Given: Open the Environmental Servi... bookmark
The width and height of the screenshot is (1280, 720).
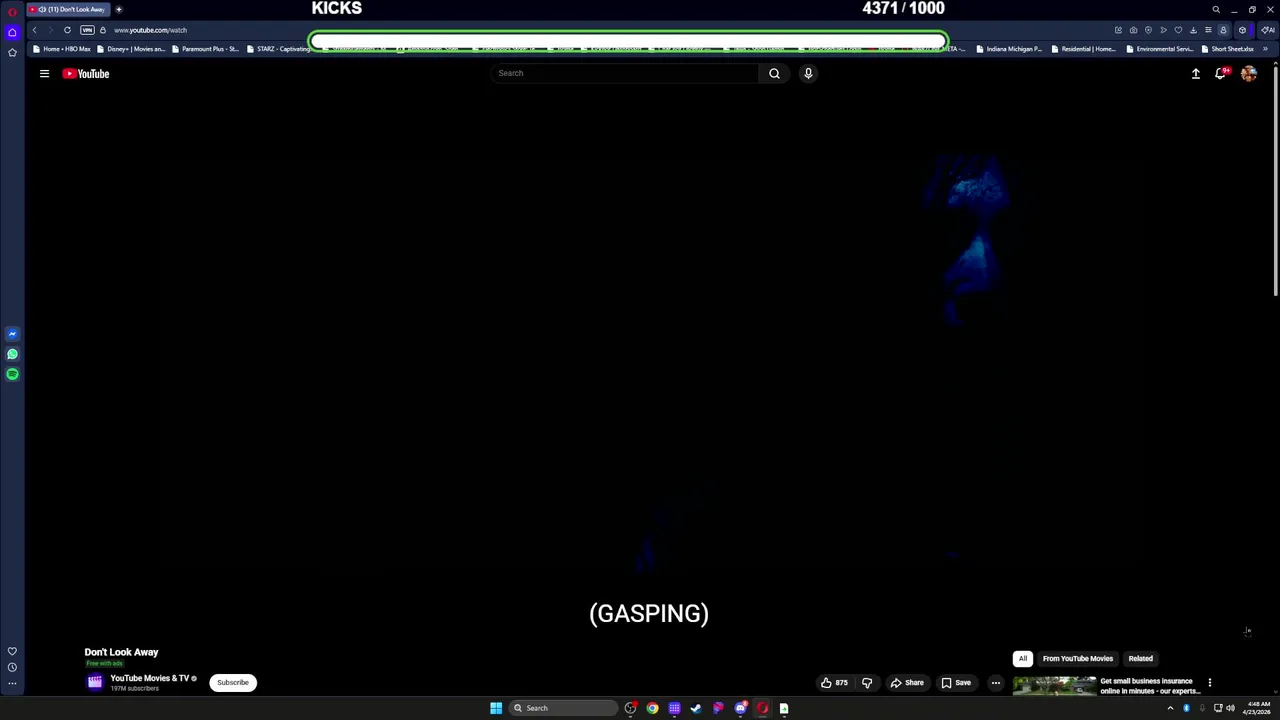Looking at the screenshot, I should [1160, 49].
